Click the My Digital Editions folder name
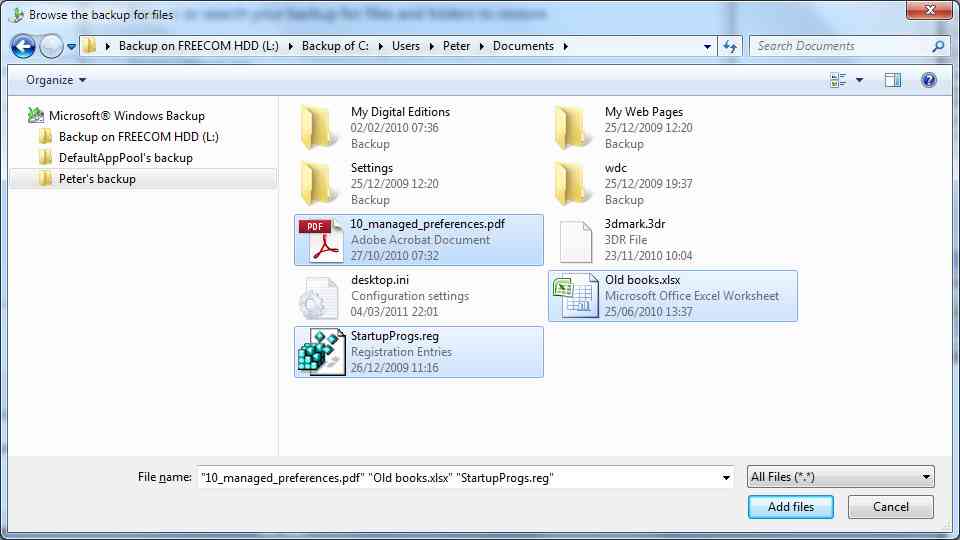This screenshot has height=540, width=960. click(x=400, y=112)
